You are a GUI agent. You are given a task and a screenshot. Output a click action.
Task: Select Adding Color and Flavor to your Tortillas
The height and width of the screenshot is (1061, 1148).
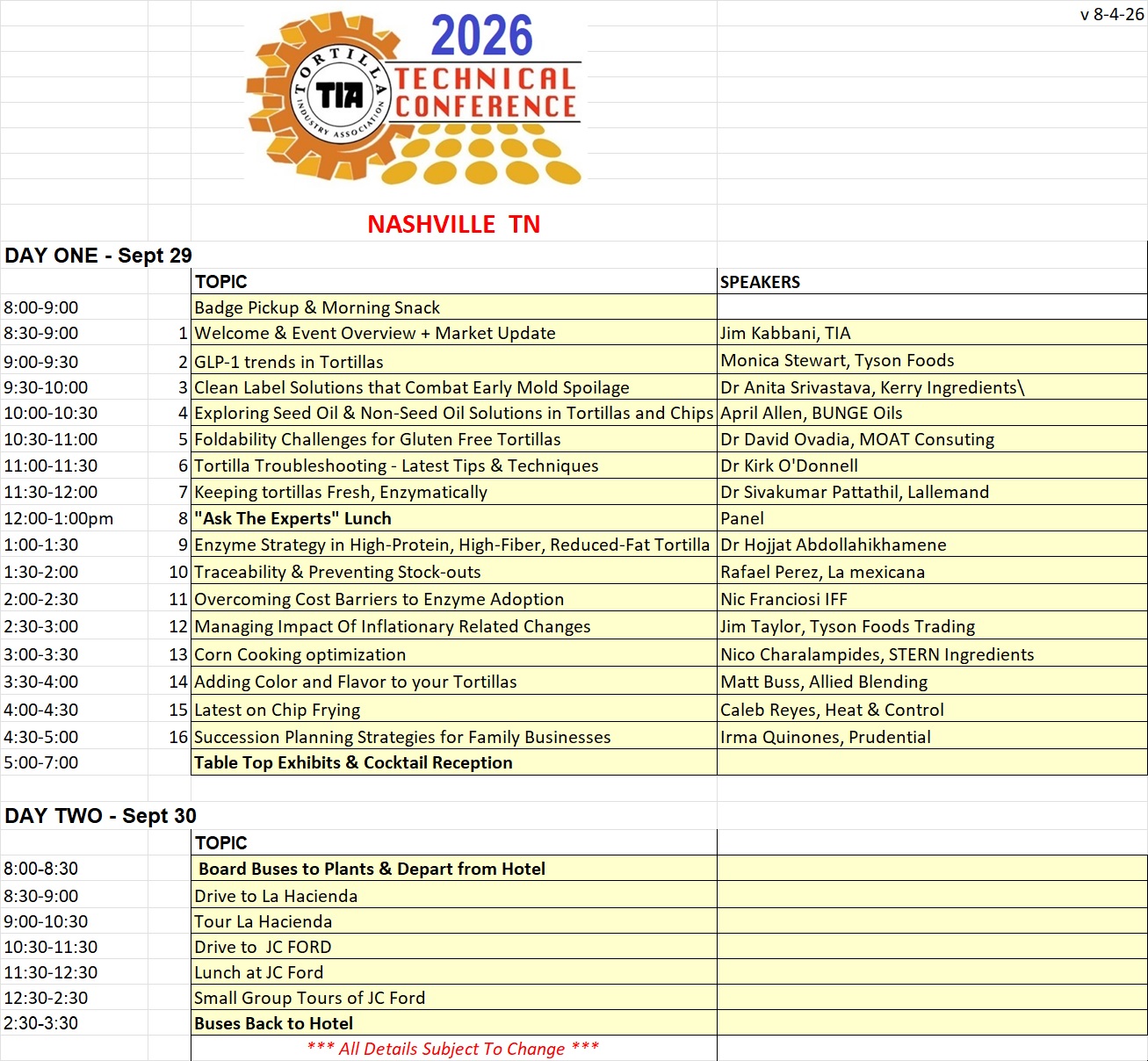coord(454,682)
